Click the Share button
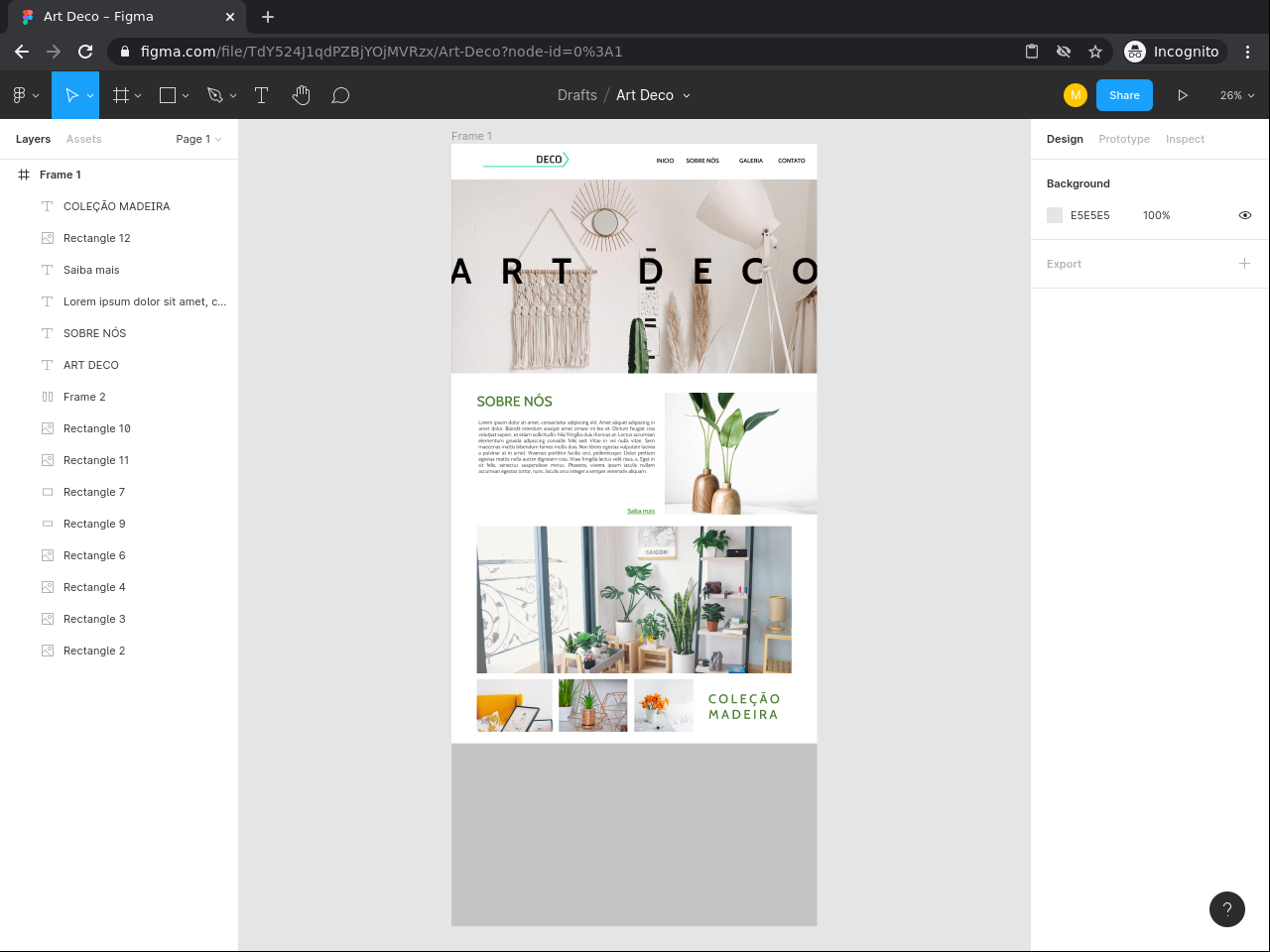 click(x=1124, y=95)
